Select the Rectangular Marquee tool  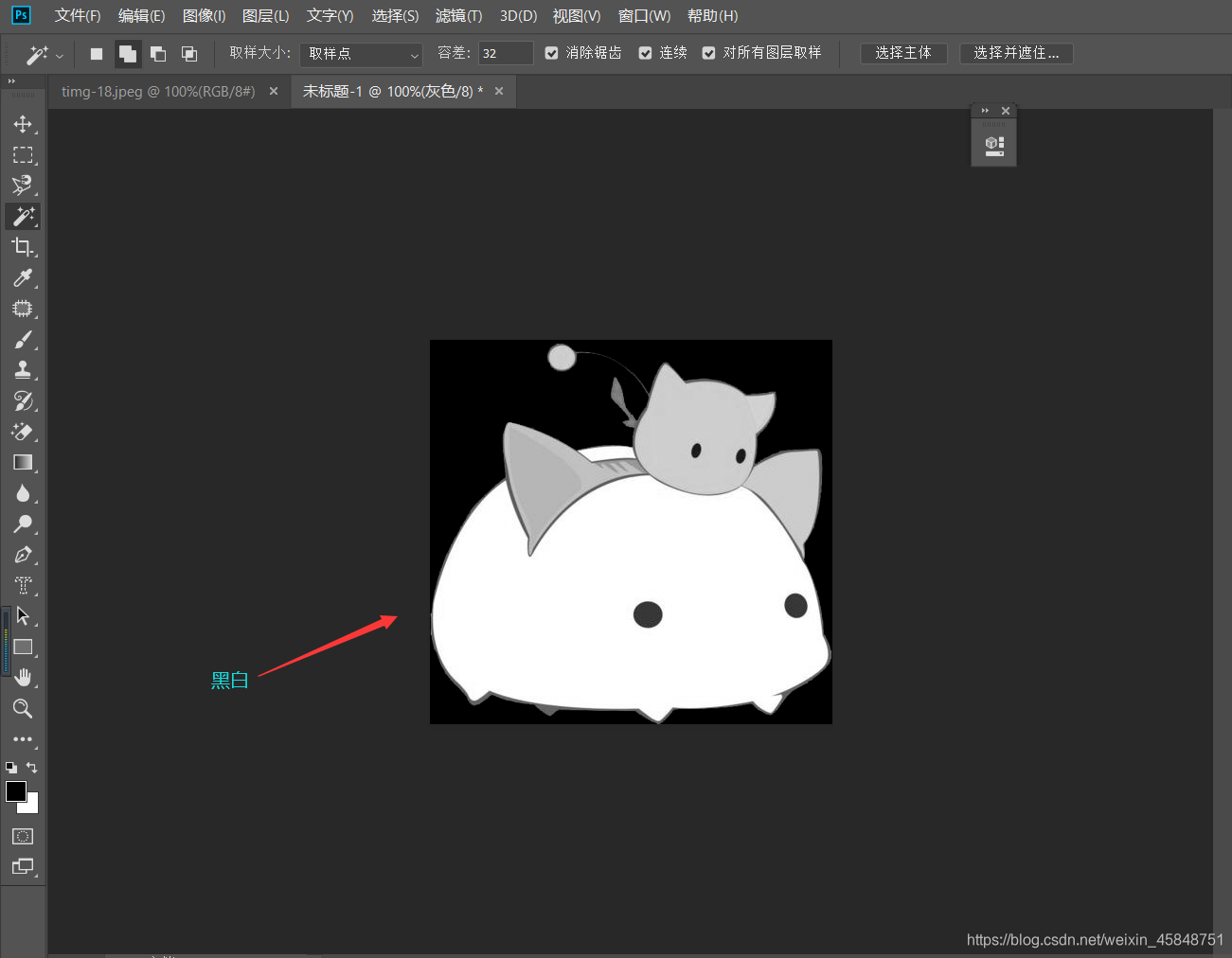(23, 154)
